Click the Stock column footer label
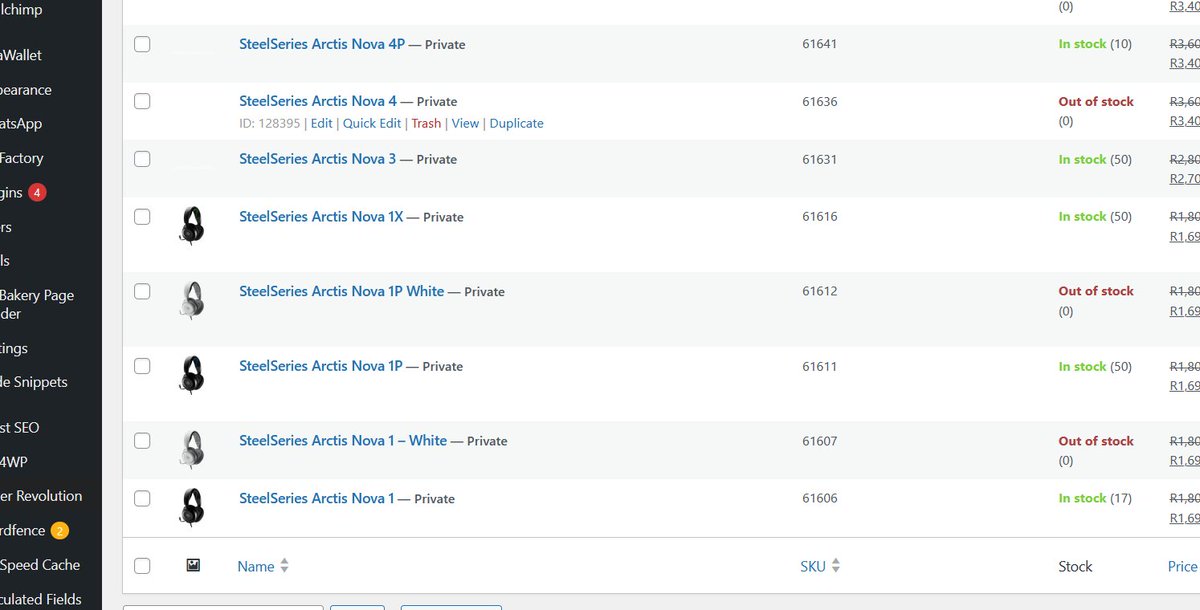Image resolution: width=1200 pixels, height=610 pixels. (x=1075, y=566)
